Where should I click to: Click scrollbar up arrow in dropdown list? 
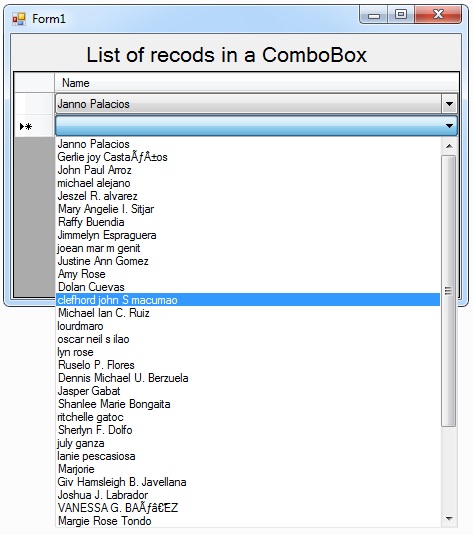click(x=449, y=146)
